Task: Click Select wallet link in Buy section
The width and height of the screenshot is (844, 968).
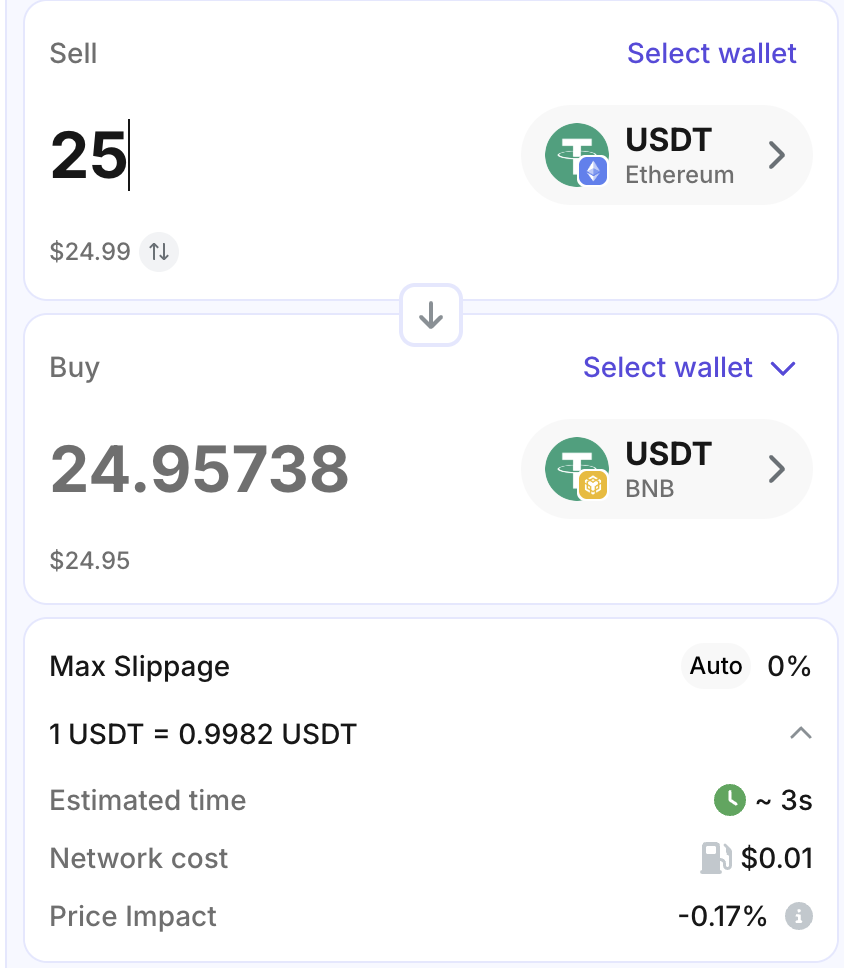Action: (x=667, y=368)
